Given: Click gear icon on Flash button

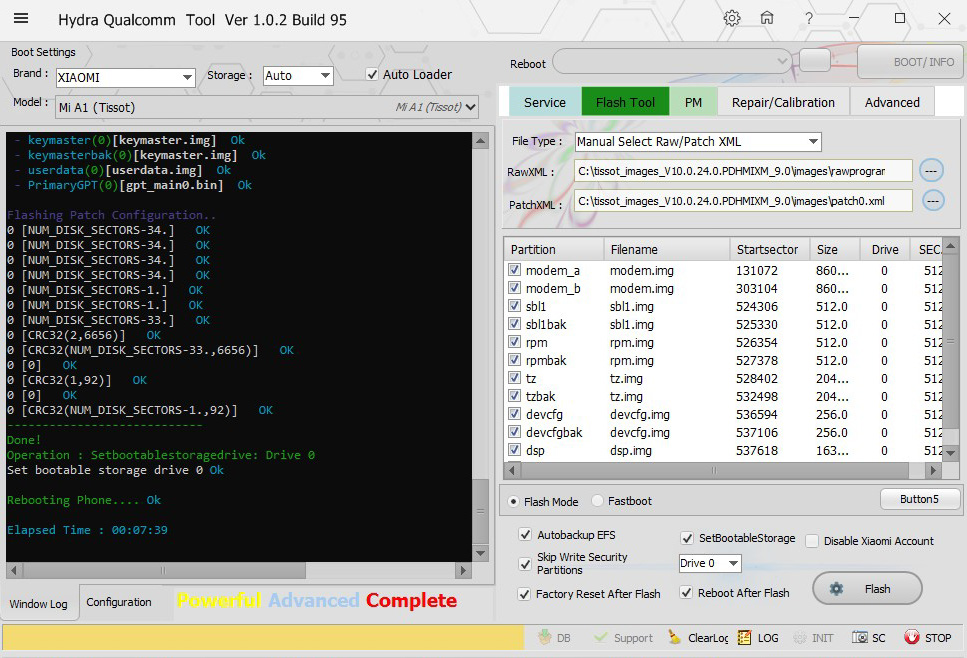Looking at the screenshot, I should pyautogui.click(x=836, y=589).
